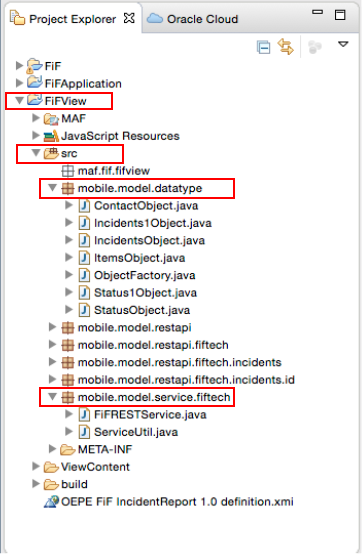Toggle Link with Editor icon
This screenshot has width=362, height=554.
pyautogui.click(x=285, y=47)
